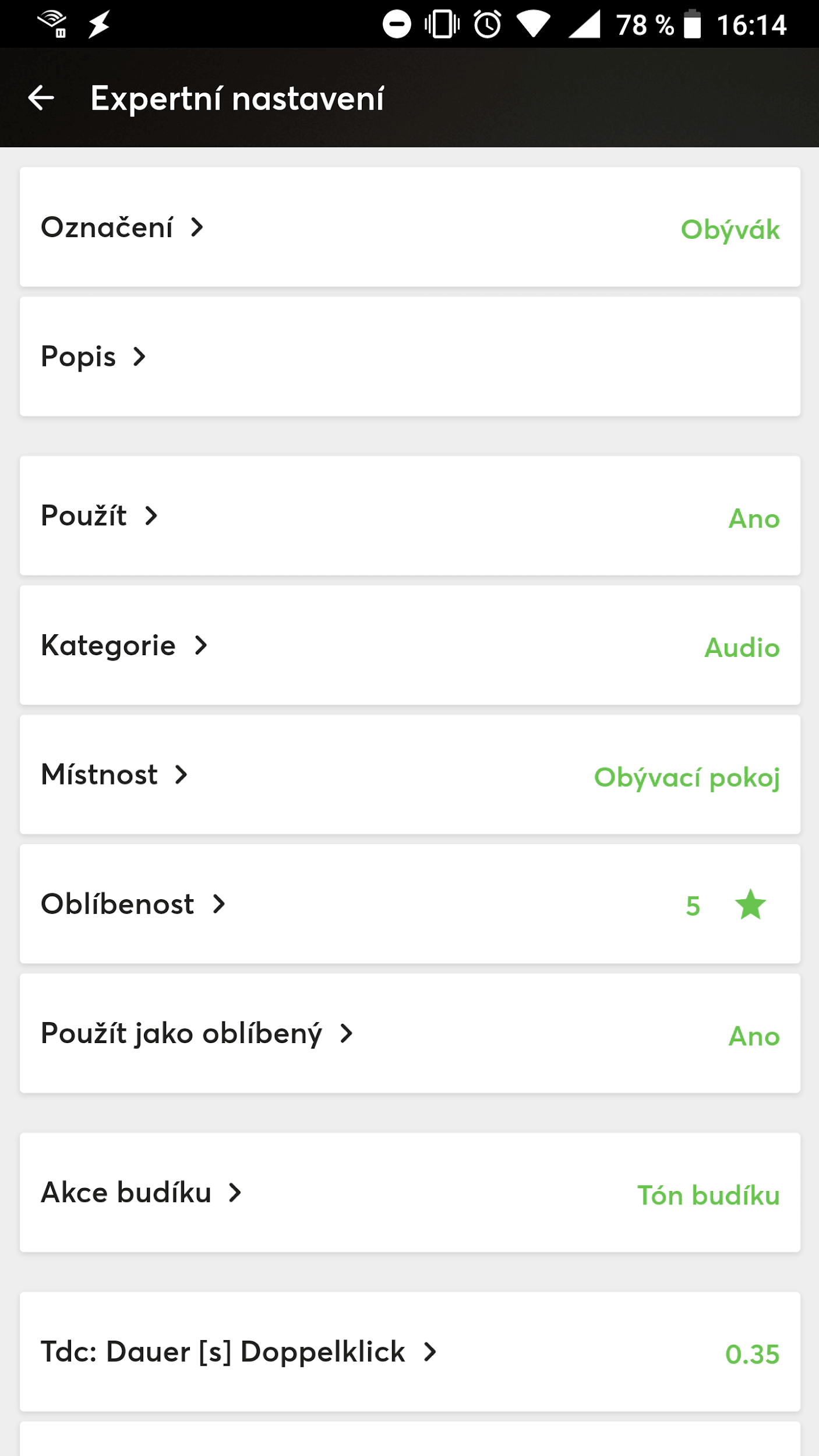Tap the green favorite star icon
Screen dimensions: 819x1456
tap(750, 904)
